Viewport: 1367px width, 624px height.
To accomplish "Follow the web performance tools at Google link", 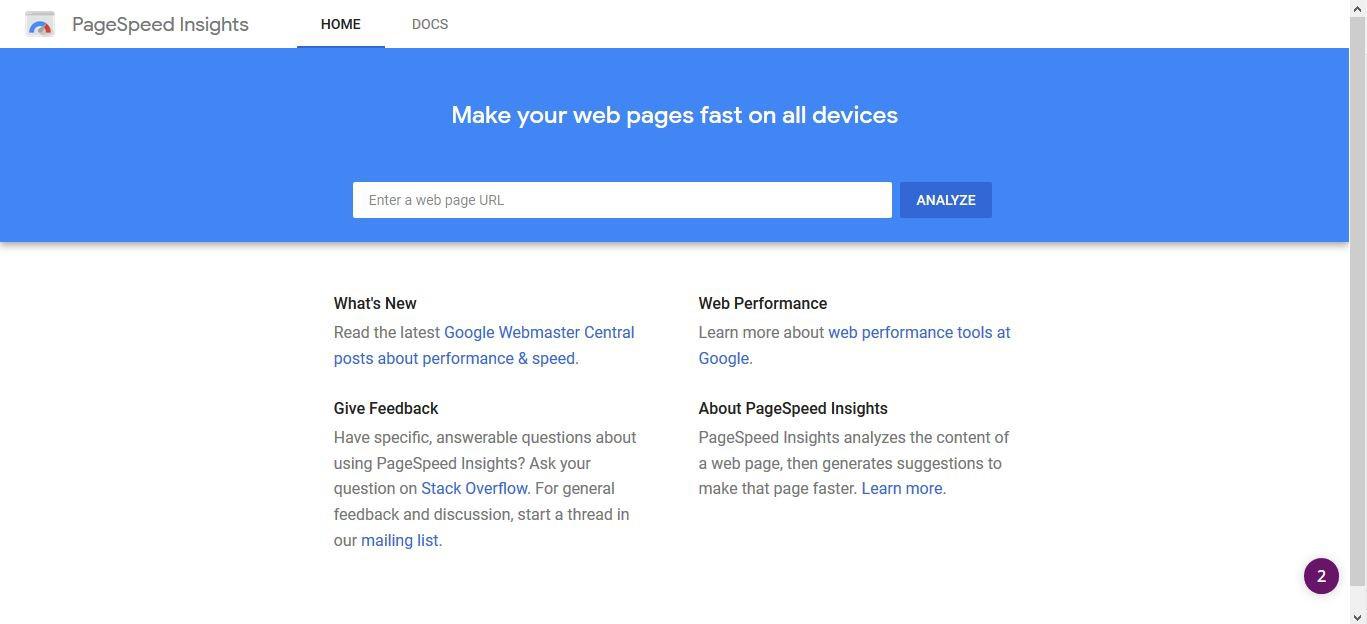I will (855, 345).
